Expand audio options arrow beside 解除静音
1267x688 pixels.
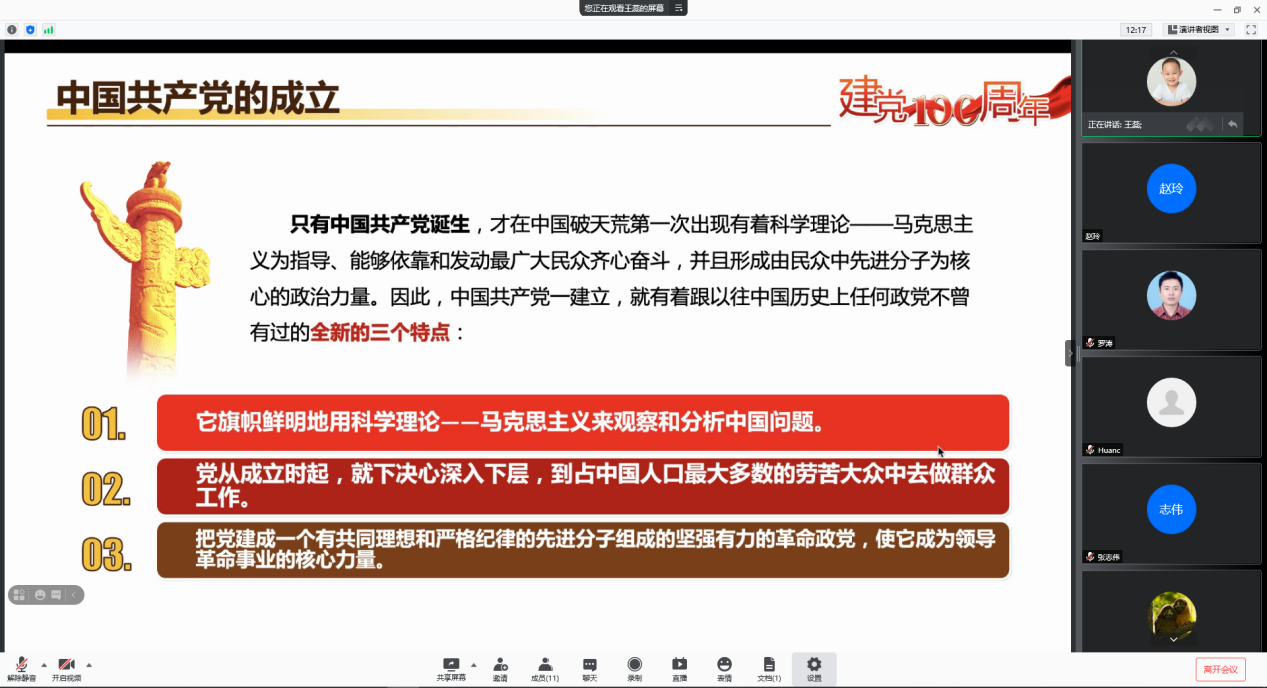point(44,664)
